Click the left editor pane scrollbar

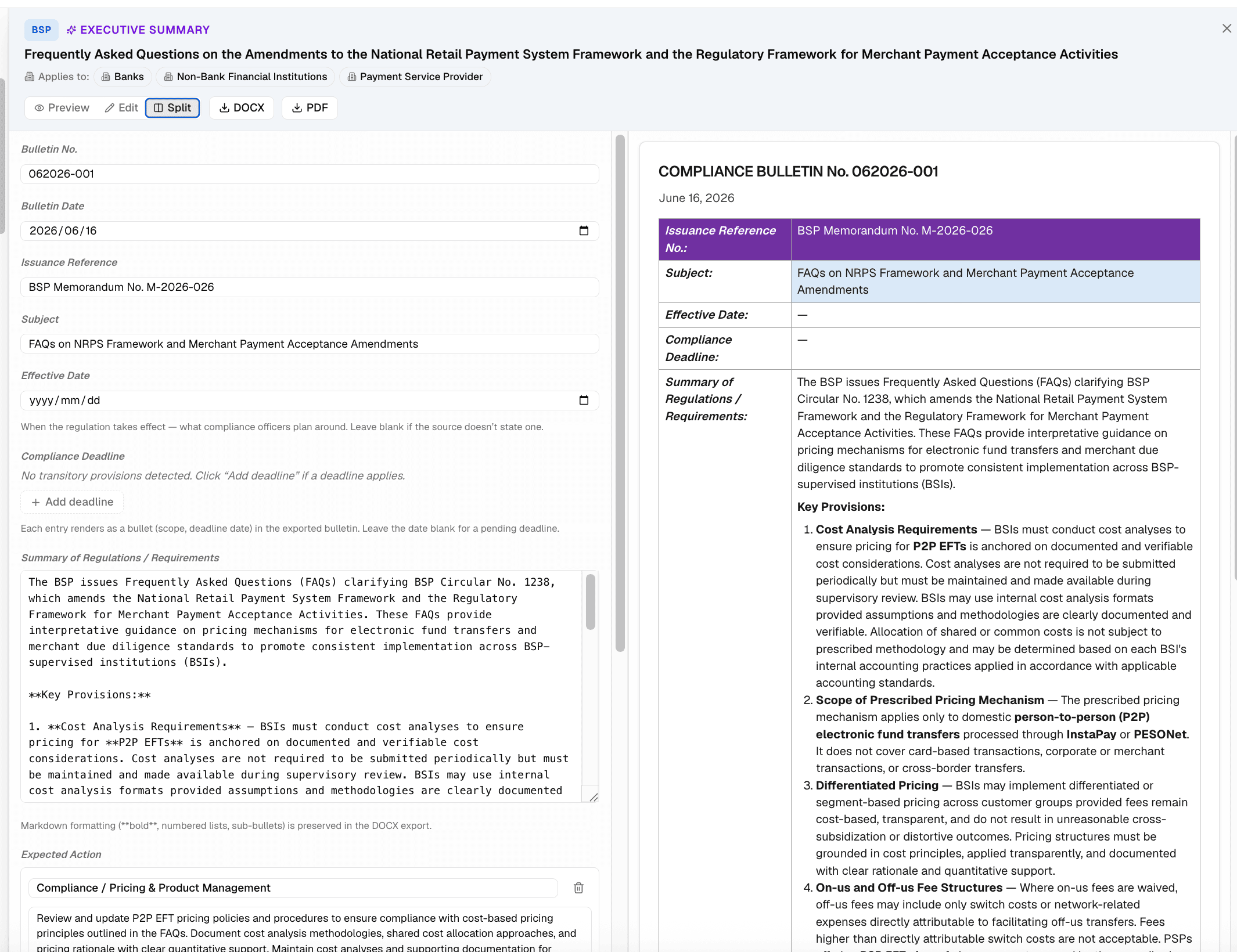(620, 393)
